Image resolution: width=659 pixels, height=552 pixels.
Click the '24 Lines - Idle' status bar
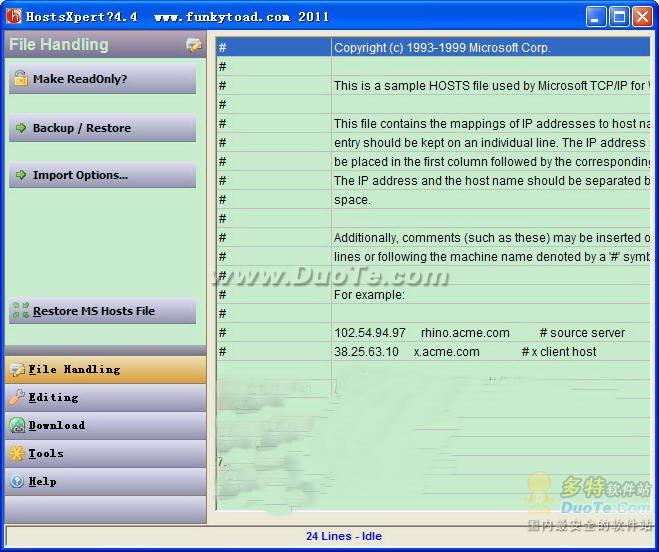coord(330,536)
